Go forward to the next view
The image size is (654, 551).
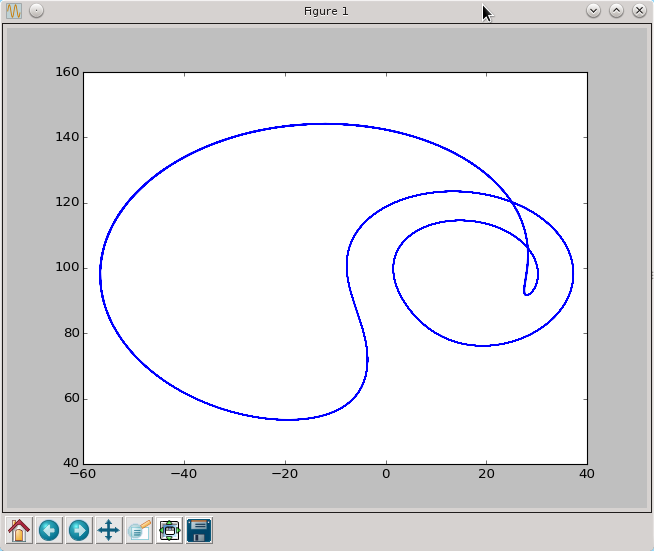pyautogui.click(x=79, y=530)
